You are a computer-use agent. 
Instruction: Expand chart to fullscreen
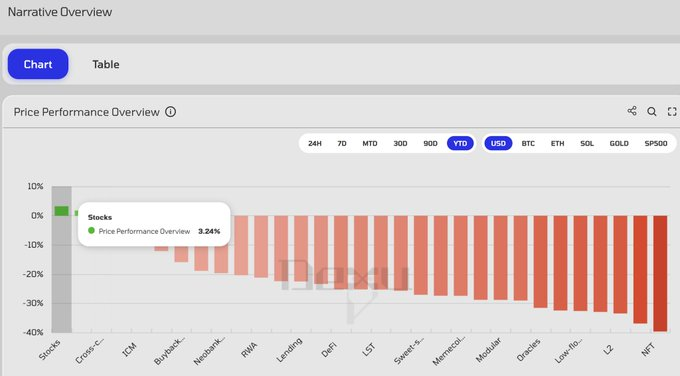(672, 111)
